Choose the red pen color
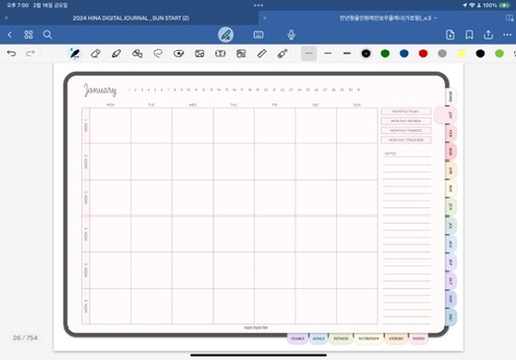Screen dimensions: 516x360 coord(423,53)
